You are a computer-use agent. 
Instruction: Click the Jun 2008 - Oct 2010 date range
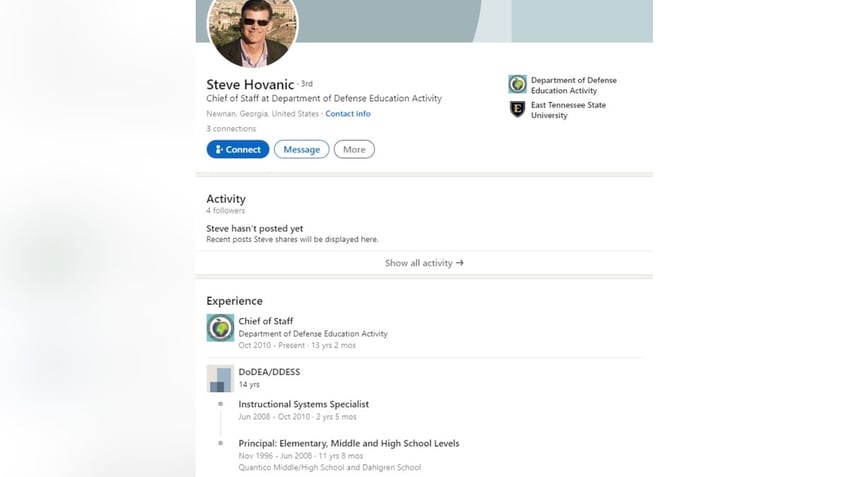click(274, 416)
